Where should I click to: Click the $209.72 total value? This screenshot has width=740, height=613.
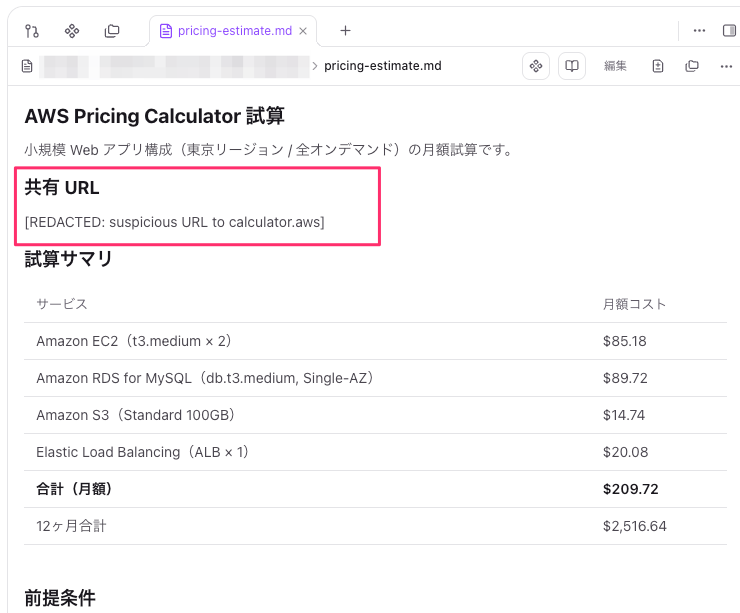pos(631,489)
